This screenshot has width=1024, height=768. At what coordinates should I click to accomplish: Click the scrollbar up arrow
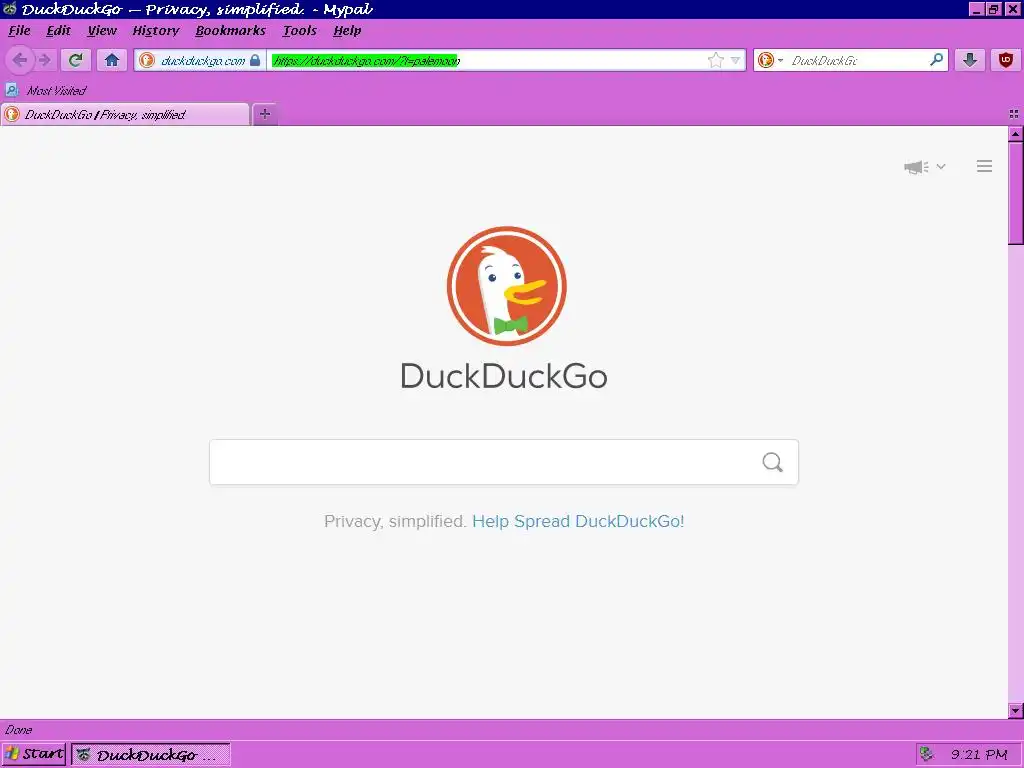pyautogui.click(x=1016, y=134)
